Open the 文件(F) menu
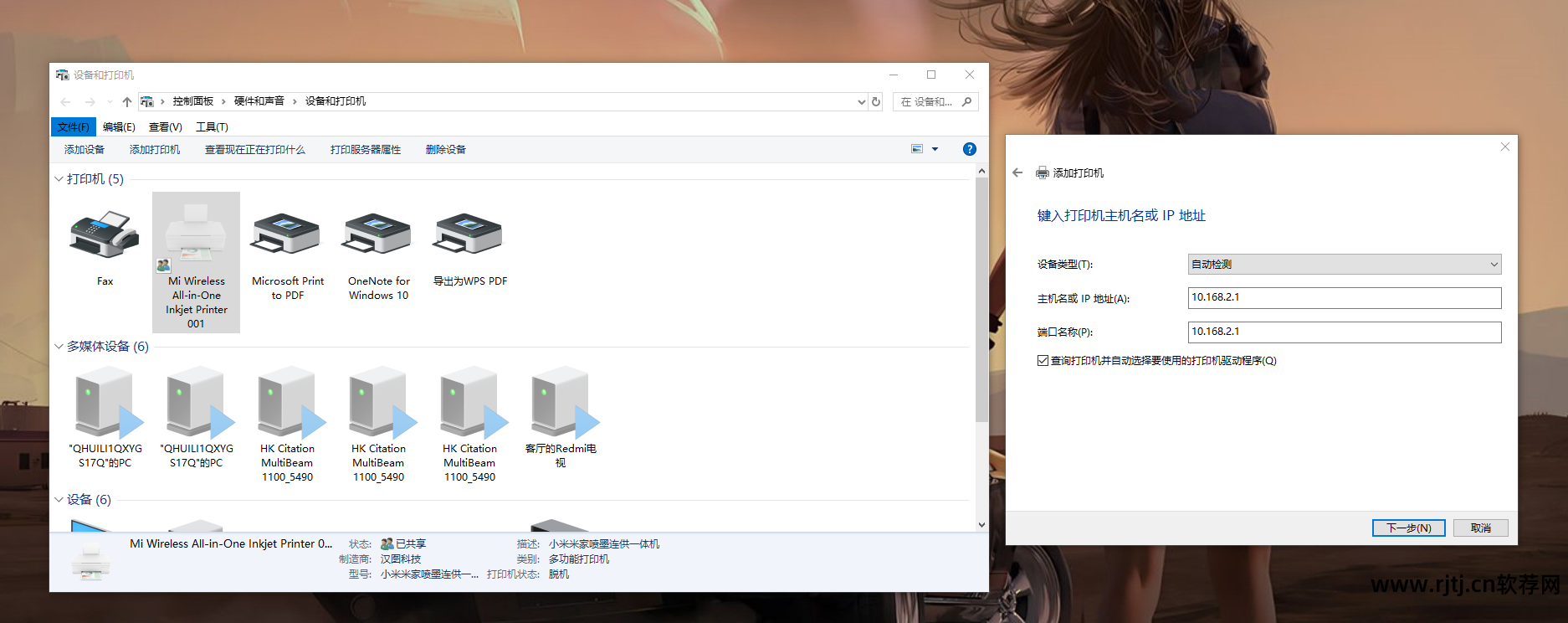The height and width of the screenshot is (623, 1568). point(74,127)
